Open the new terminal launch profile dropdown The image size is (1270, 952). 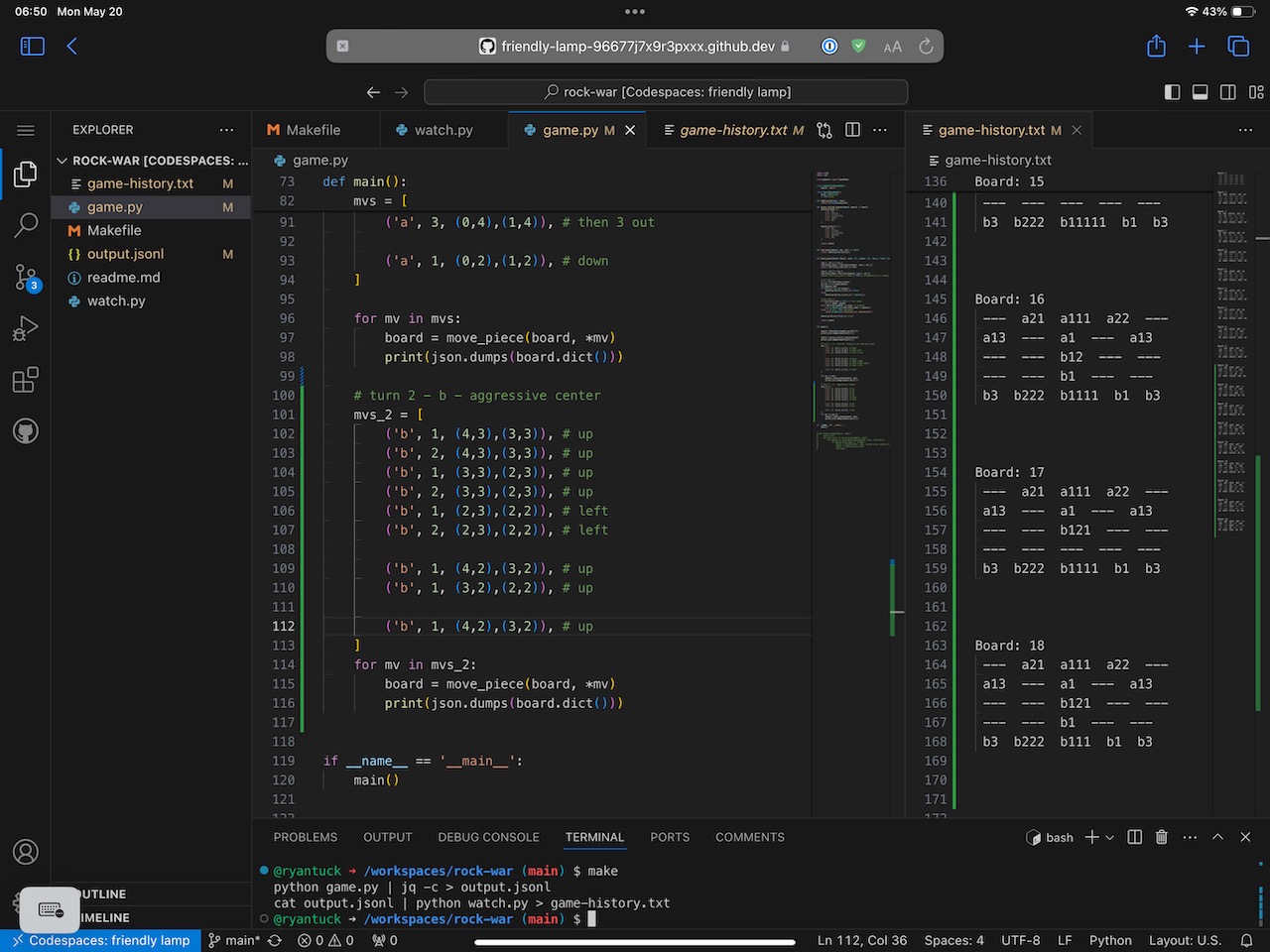point(1109,838)
